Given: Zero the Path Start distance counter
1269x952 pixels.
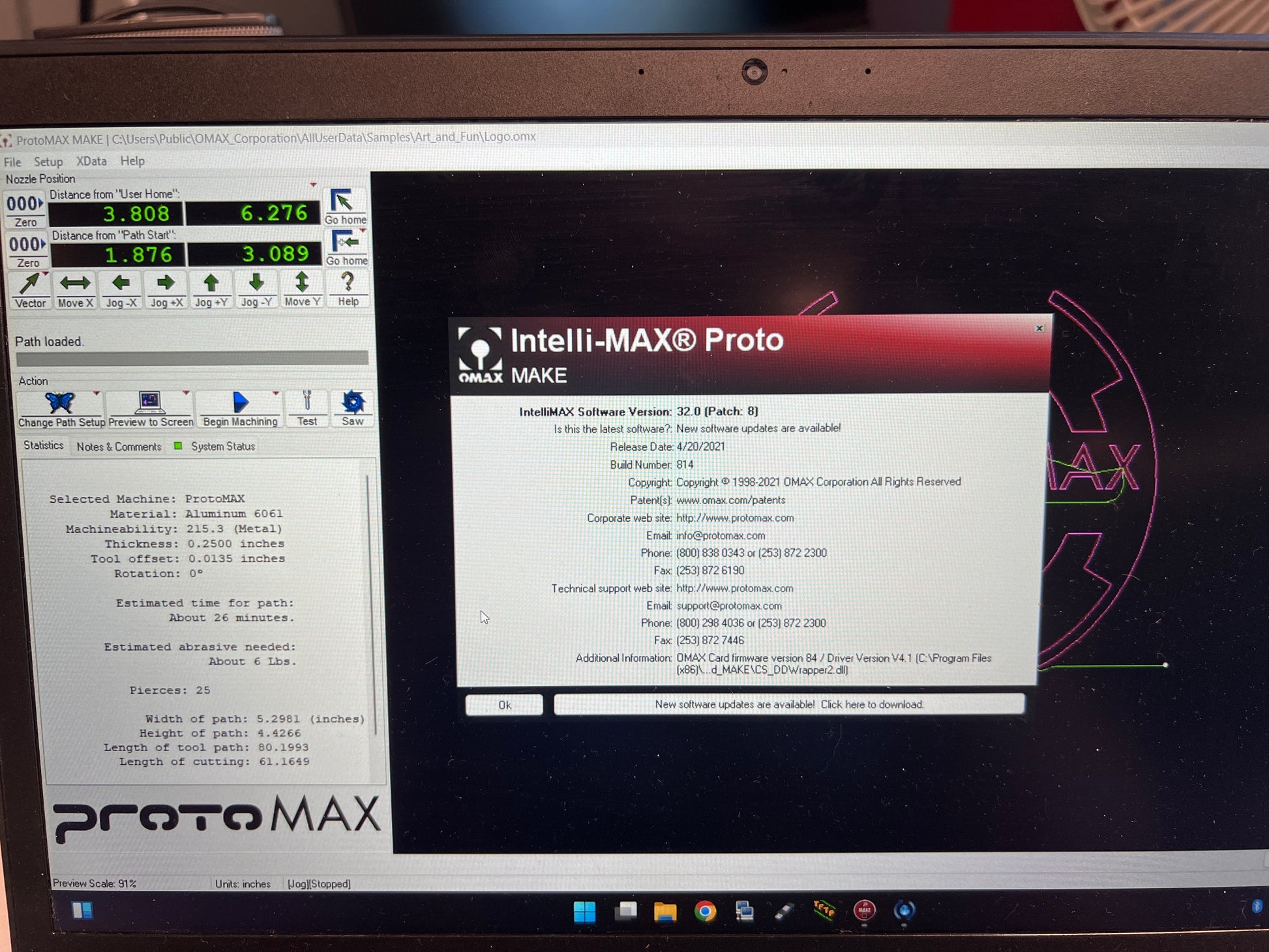Looking at the screenshot, I should (27, 250).
